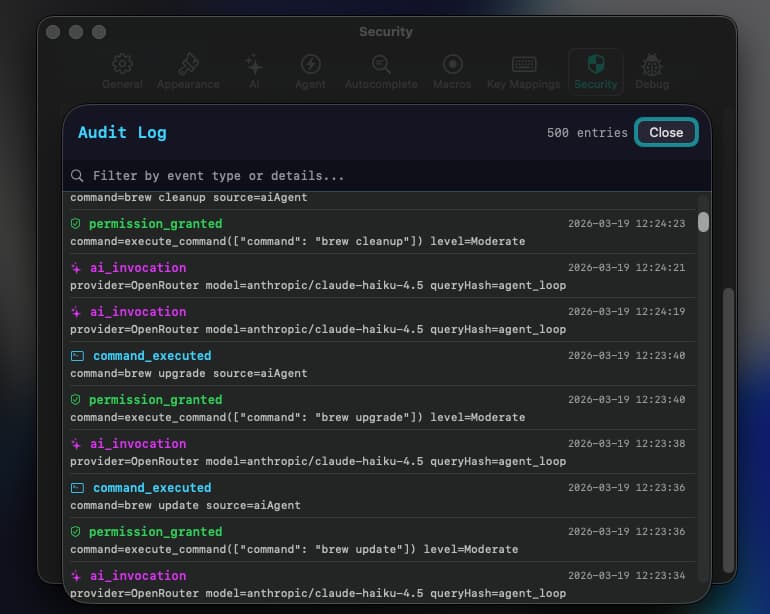Click timestamp 2026-03-19 12:23:34
The height and width of the screenshot is (614, 770).
(x=627, y=576)
